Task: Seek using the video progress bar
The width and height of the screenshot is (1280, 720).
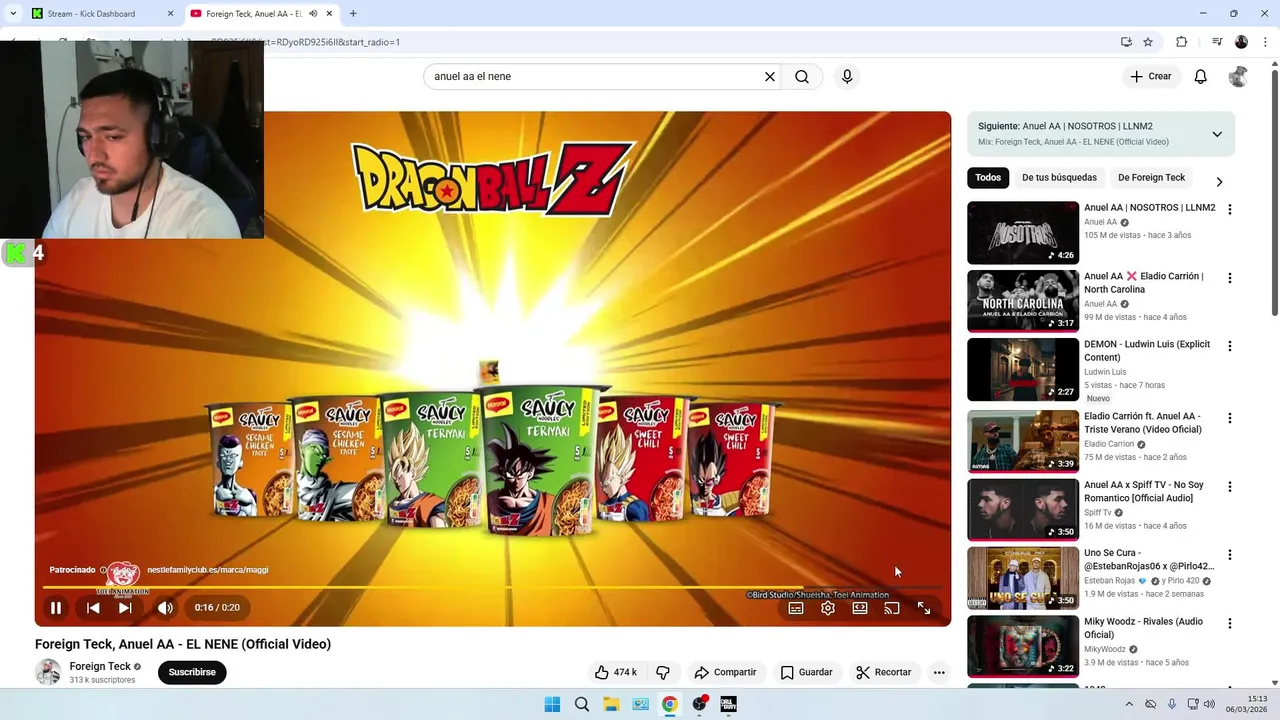Action: pyautogui.click(x=492, y=587)
